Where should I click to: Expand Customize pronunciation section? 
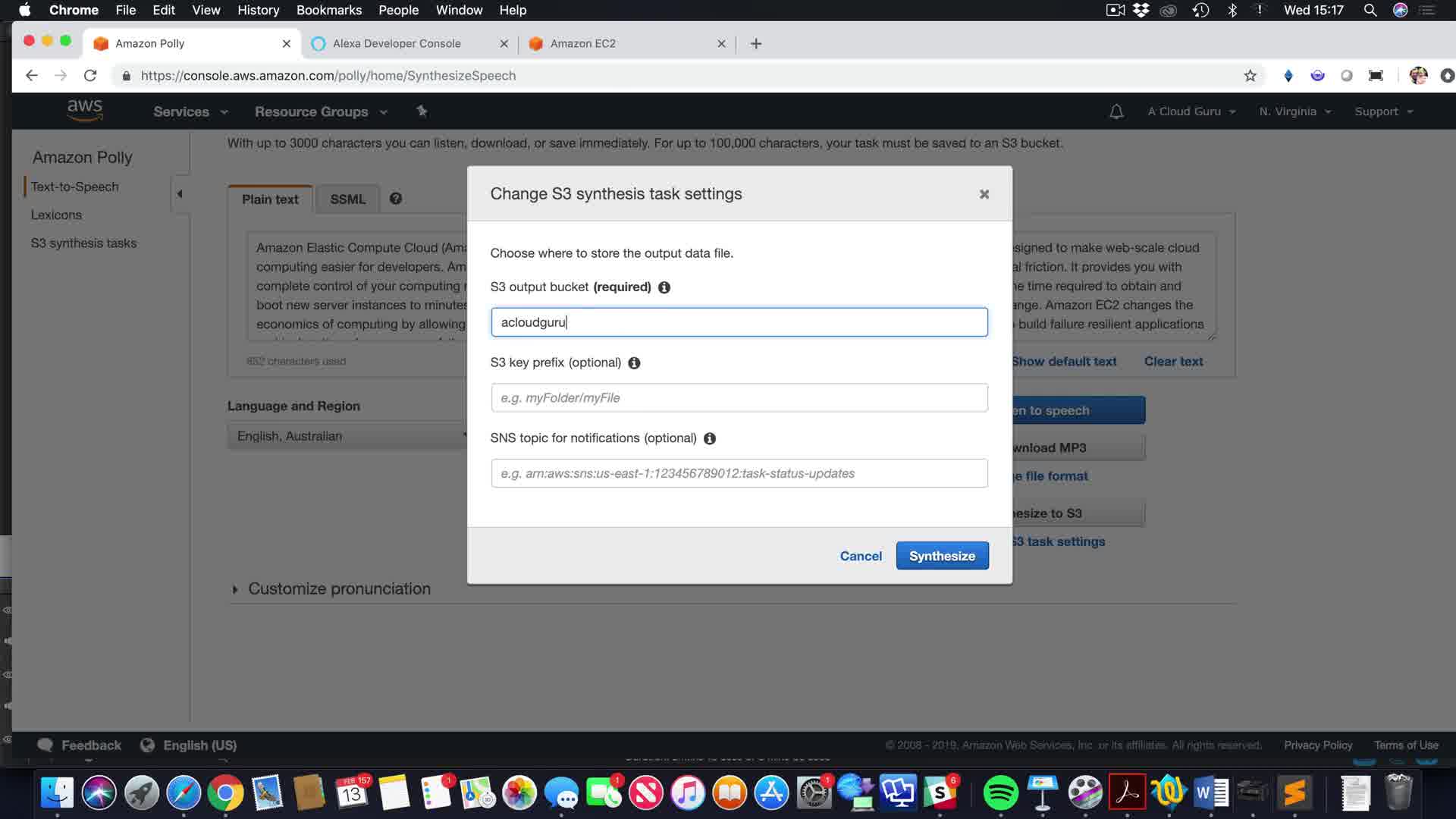pos(235,589)
